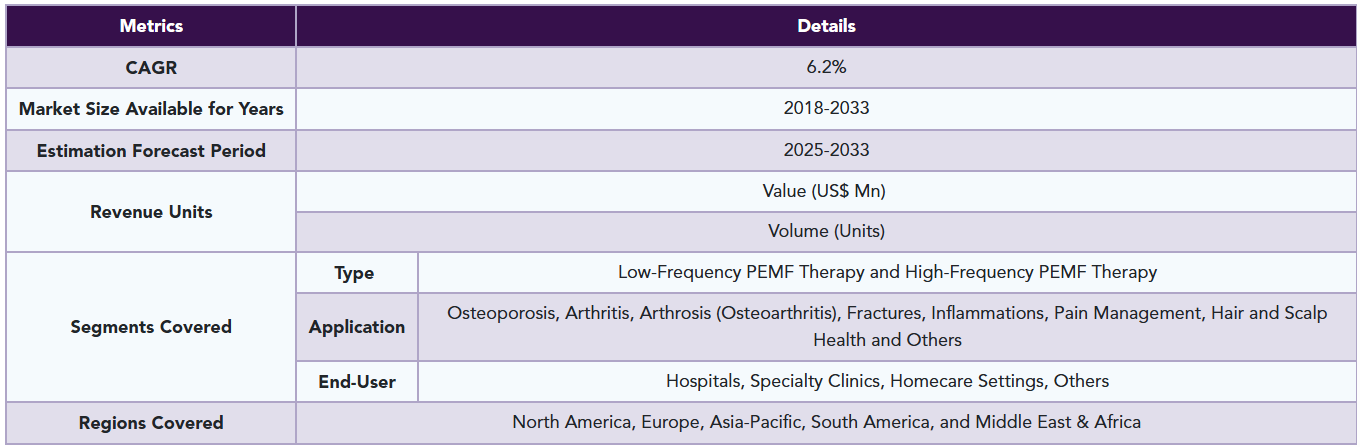Screen dimensions: 1360x447
Task: Select Market Size Available for Years label
Action: [x=151, y=109]
